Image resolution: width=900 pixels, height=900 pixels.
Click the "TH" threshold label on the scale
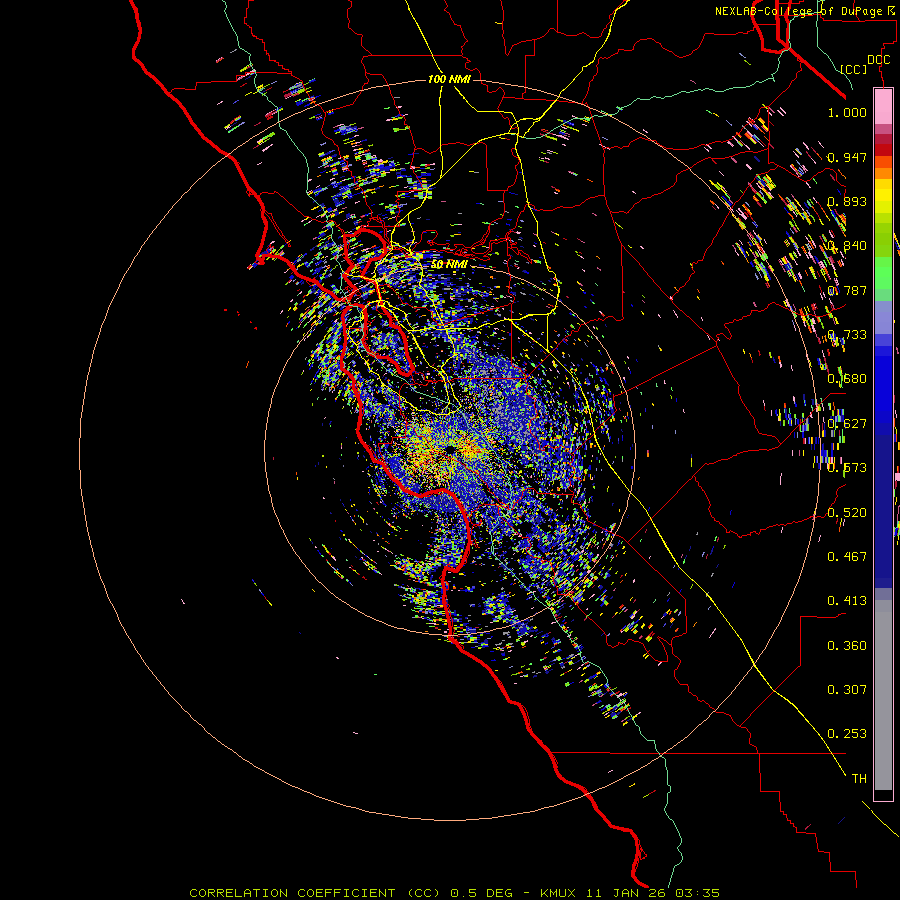click(x=859, y=779)
